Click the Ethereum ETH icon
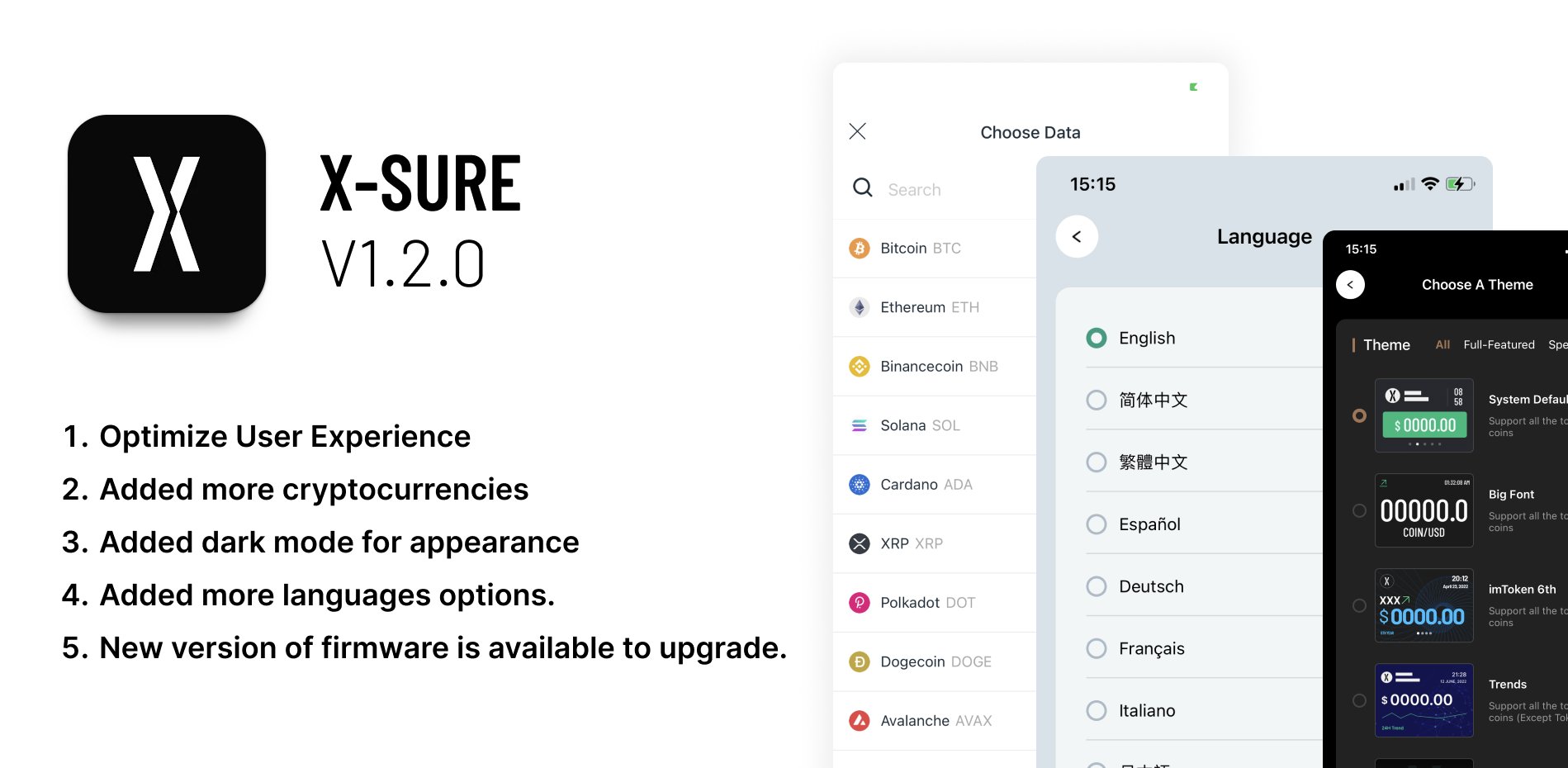This screenshot has height=768, width=1568. 860,306
